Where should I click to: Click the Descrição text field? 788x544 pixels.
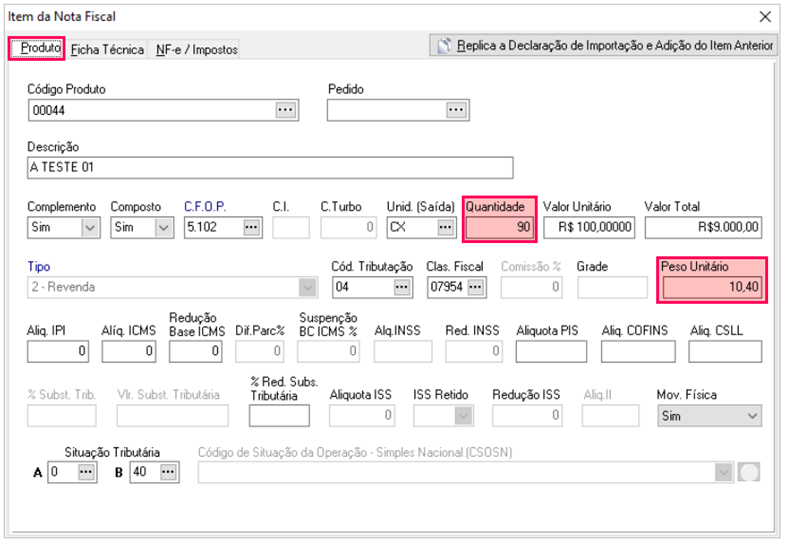[x=270, y=167]
